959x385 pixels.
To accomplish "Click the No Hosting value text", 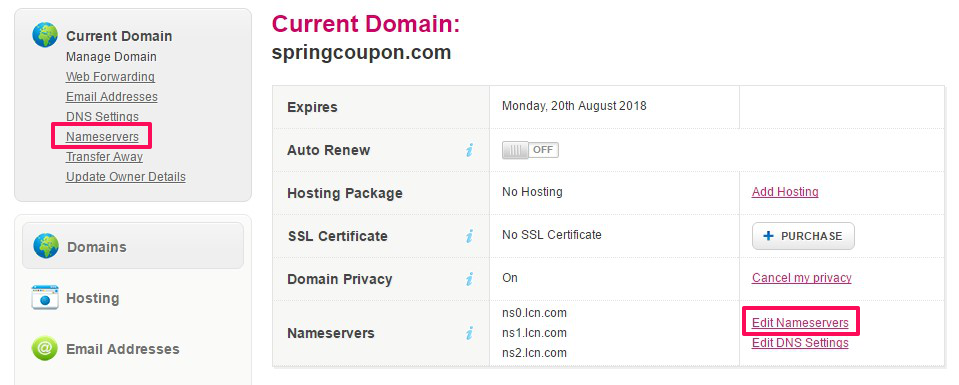I will tap(532, 192).
